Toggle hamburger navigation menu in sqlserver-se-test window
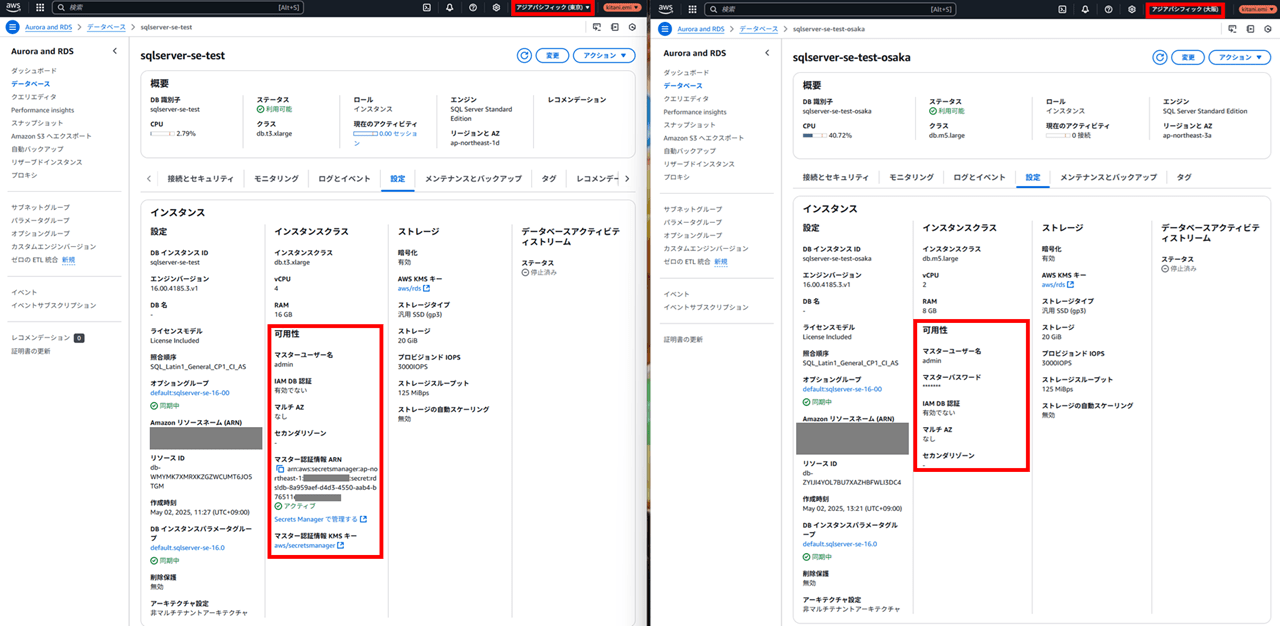 (12, 29)
